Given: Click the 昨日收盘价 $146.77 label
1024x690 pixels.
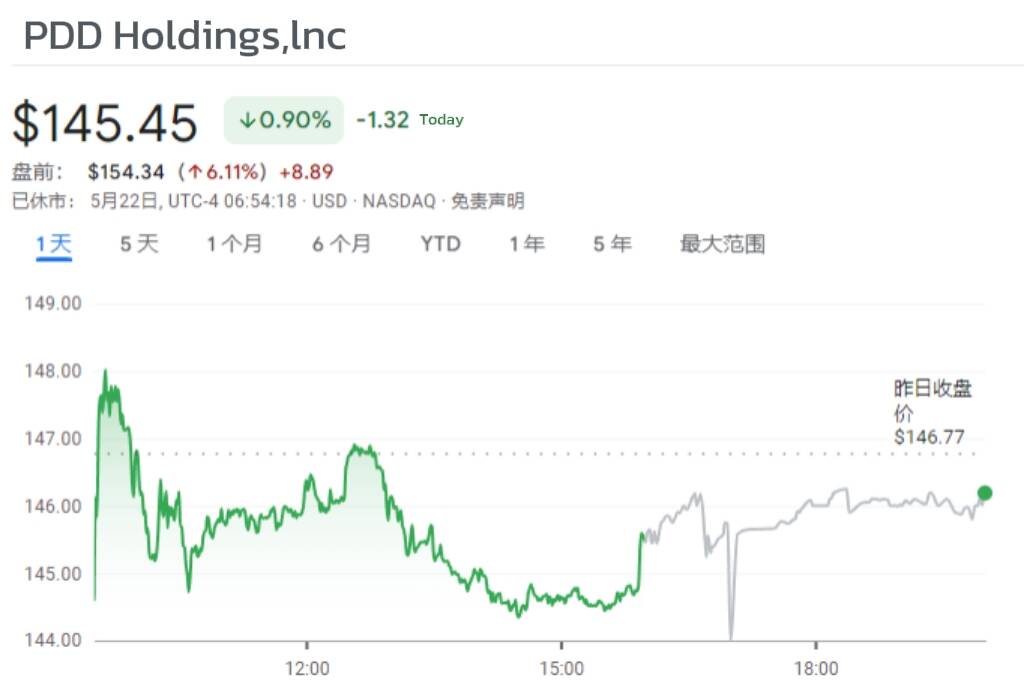Looking at the screenshot, I should pyautogui.click(x=930, y=412).
